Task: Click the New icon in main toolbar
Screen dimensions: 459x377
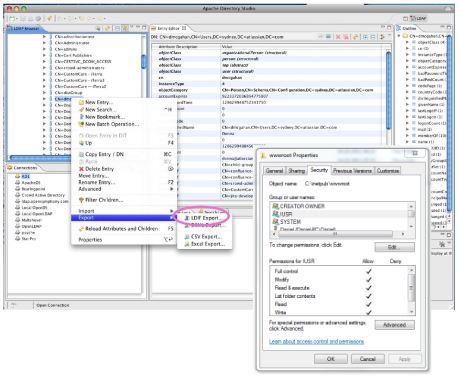Action: (12, 19)
